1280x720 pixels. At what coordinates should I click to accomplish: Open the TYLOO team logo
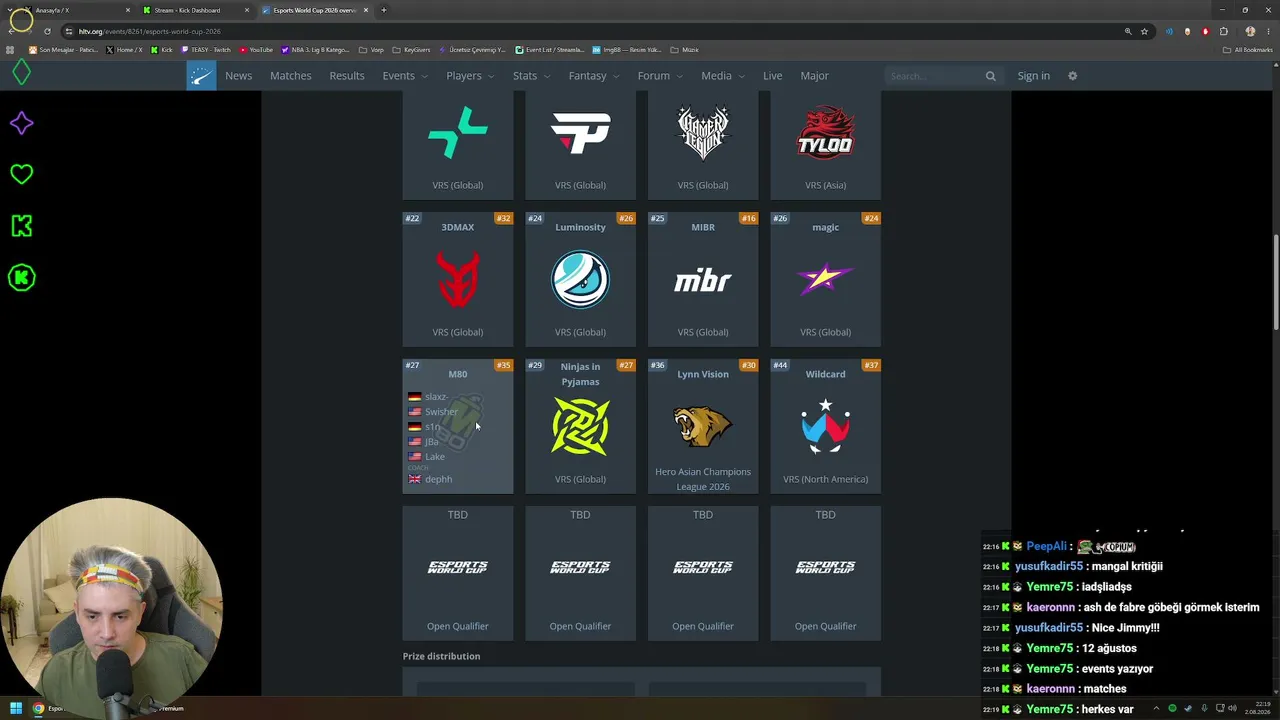[x=825, y=133]
